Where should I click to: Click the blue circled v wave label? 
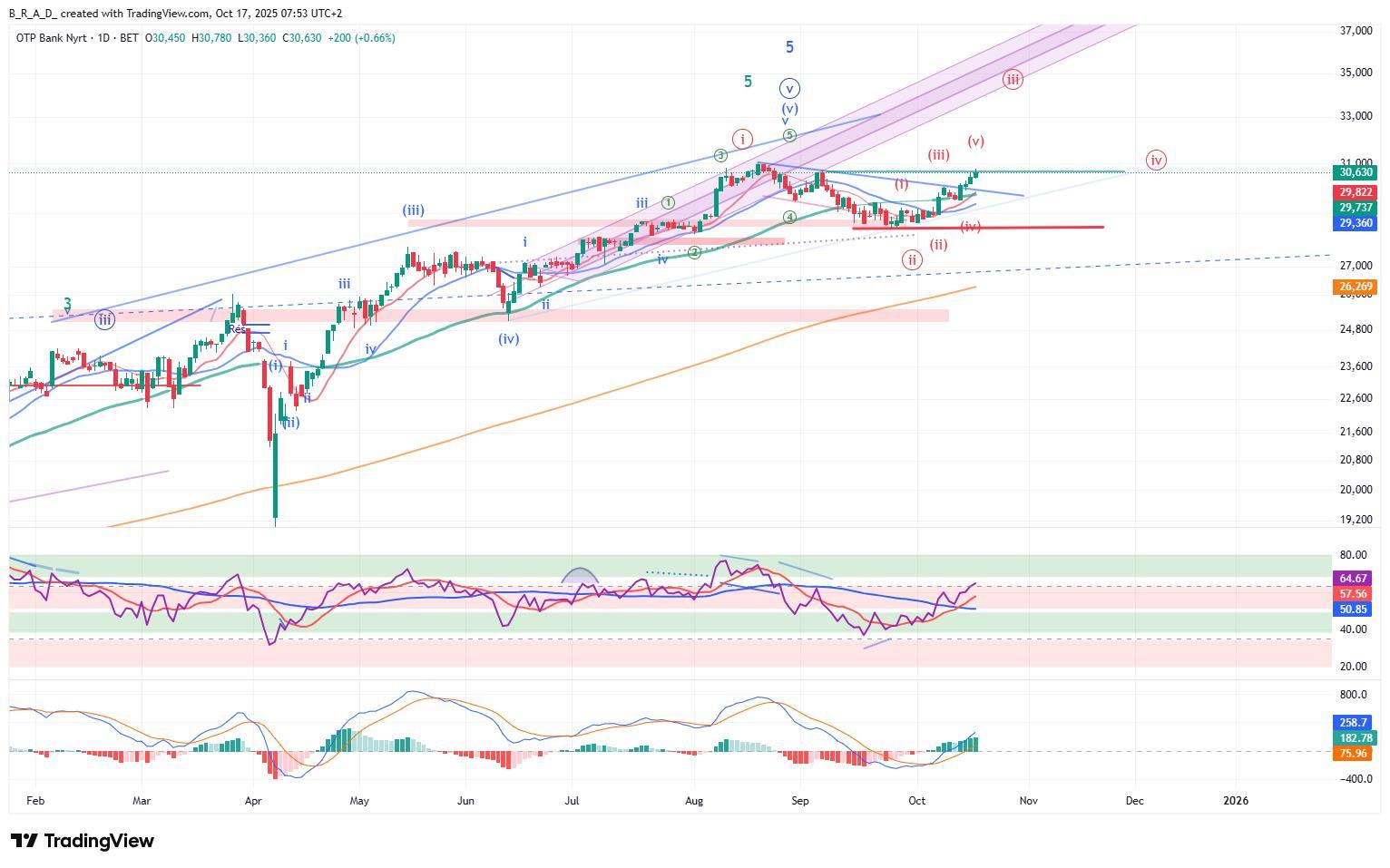[x=789, y=88]
